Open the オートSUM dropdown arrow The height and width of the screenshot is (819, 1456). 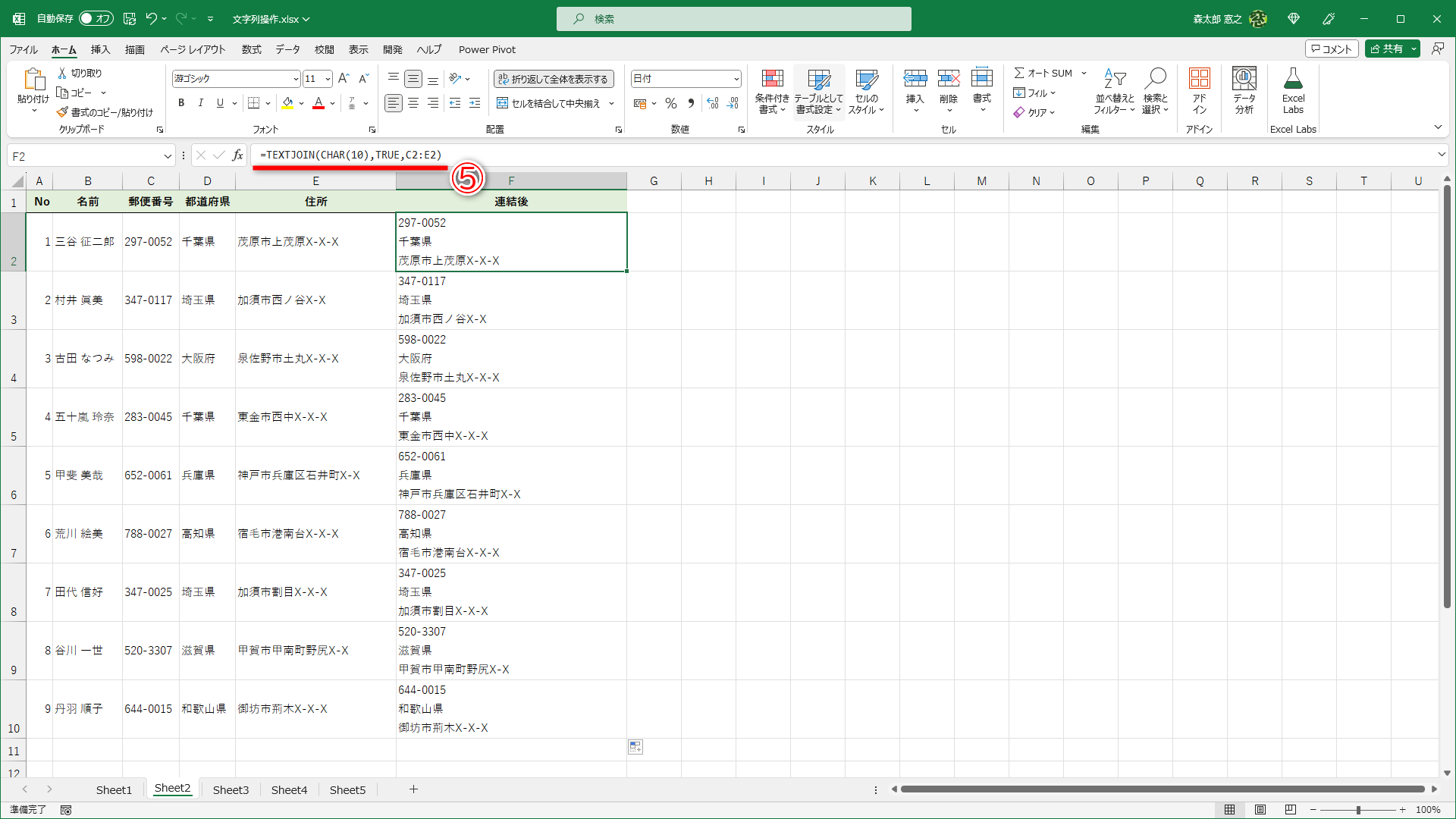pos(1084,73)
